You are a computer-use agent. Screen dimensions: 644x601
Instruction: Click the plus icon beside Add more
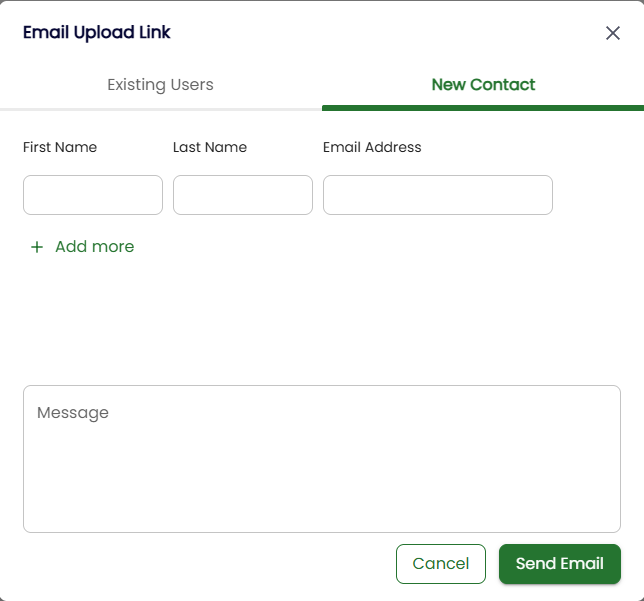37,247
